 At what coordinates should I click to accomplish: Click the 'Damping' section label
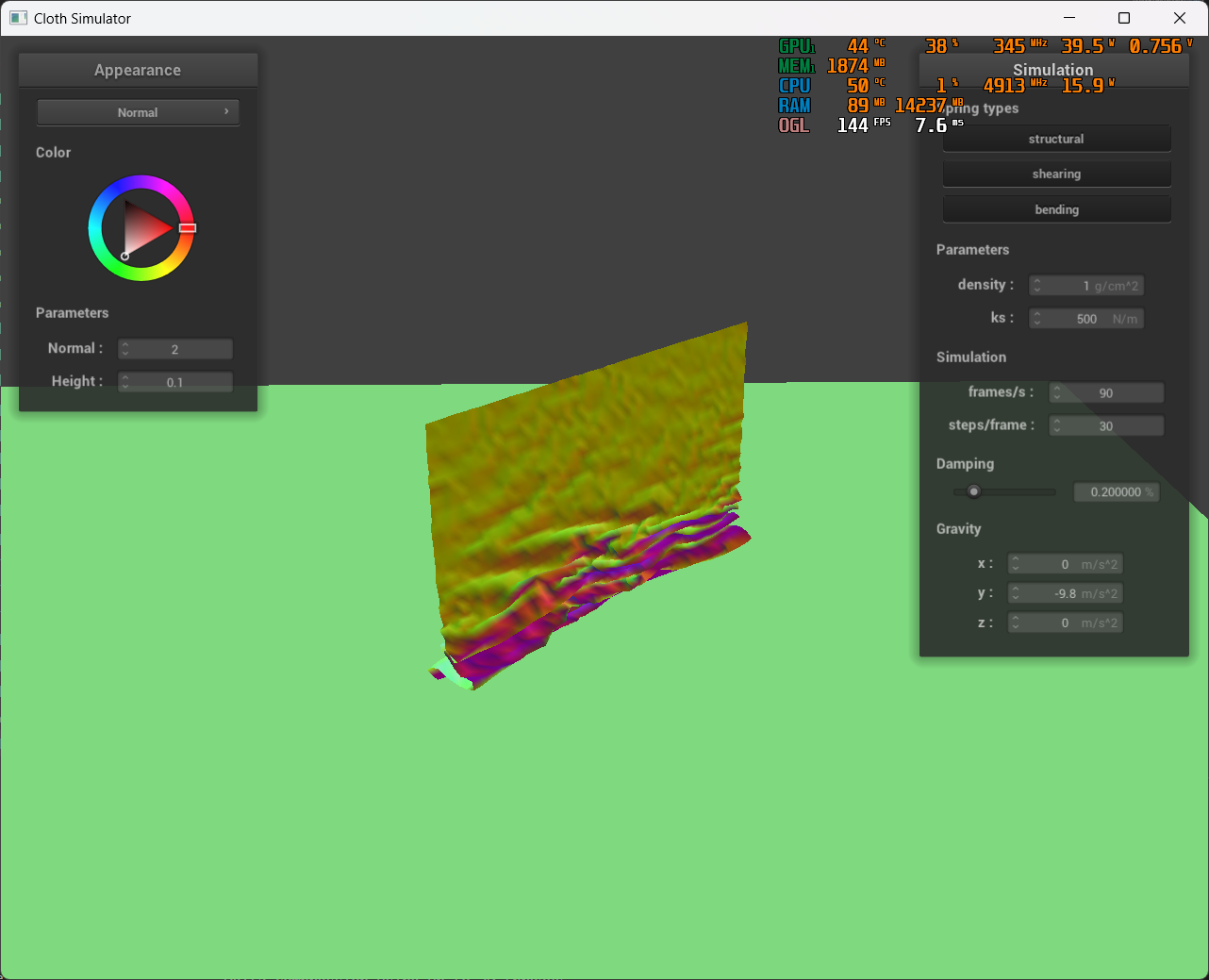click(965, 464)
